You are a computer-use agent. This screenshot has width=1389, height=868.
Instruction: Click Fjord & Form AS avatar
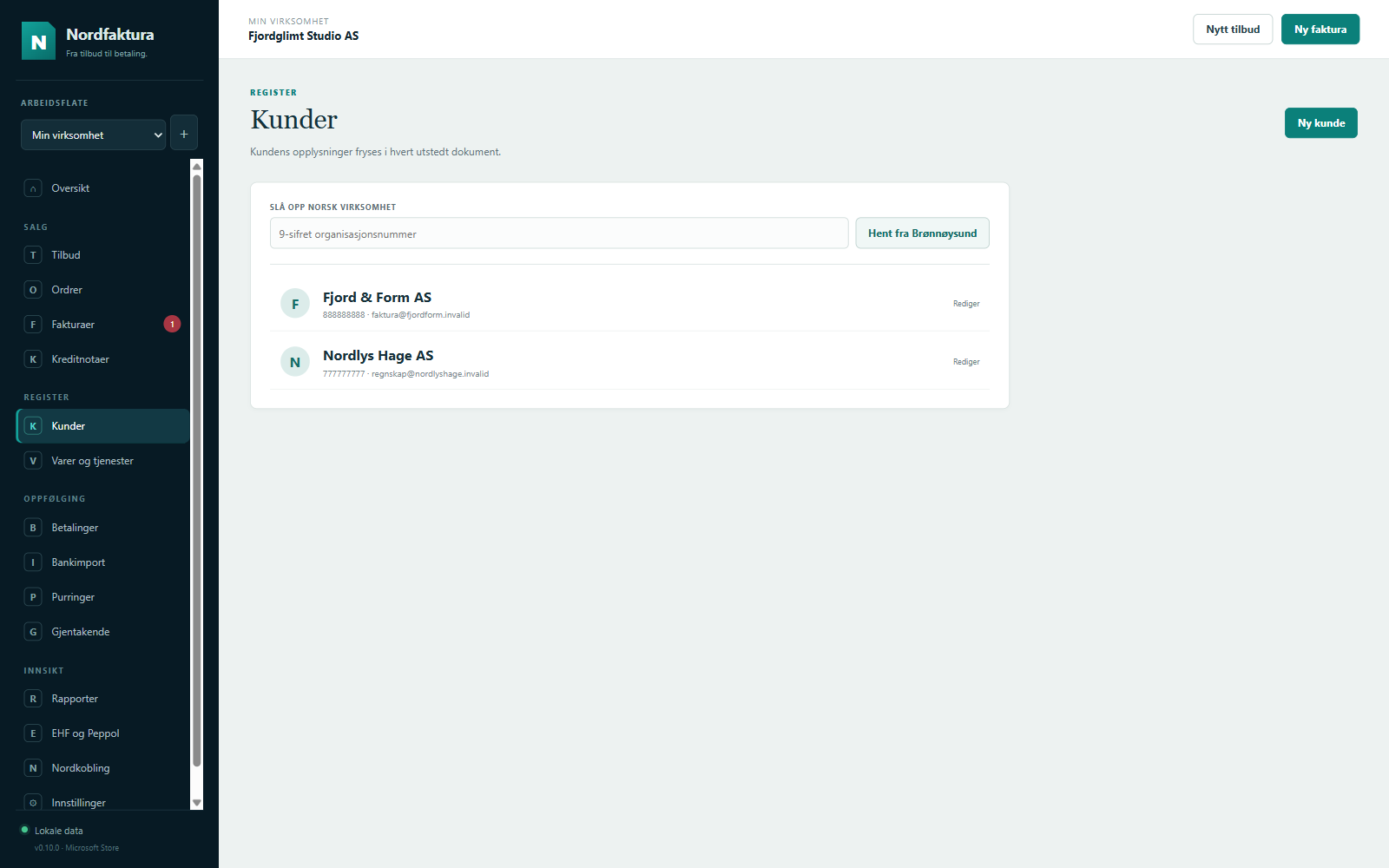[x=295, y=304]
